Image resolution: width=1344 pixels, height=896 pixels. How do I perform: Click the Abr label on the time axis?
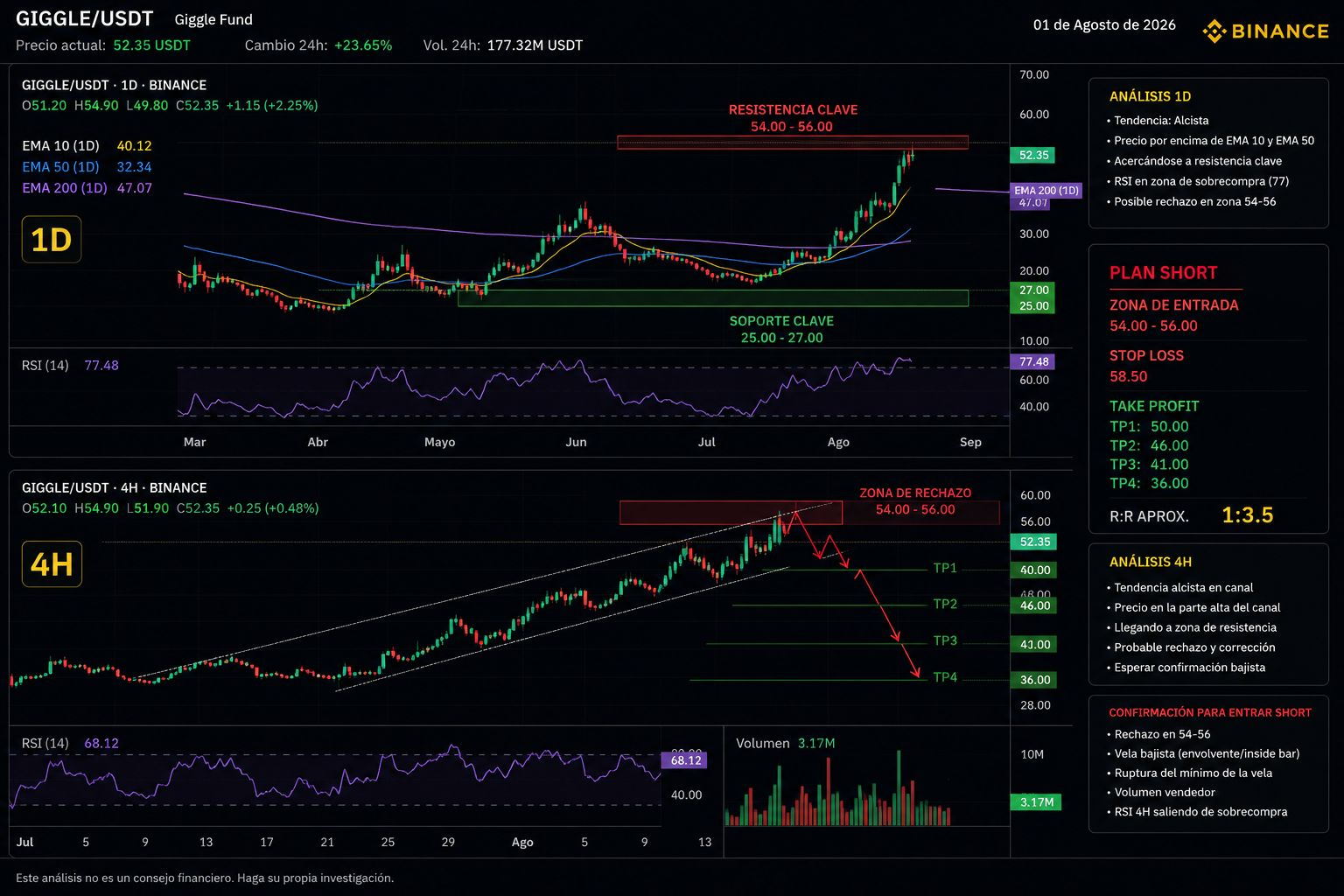click(x=318, y=442)
